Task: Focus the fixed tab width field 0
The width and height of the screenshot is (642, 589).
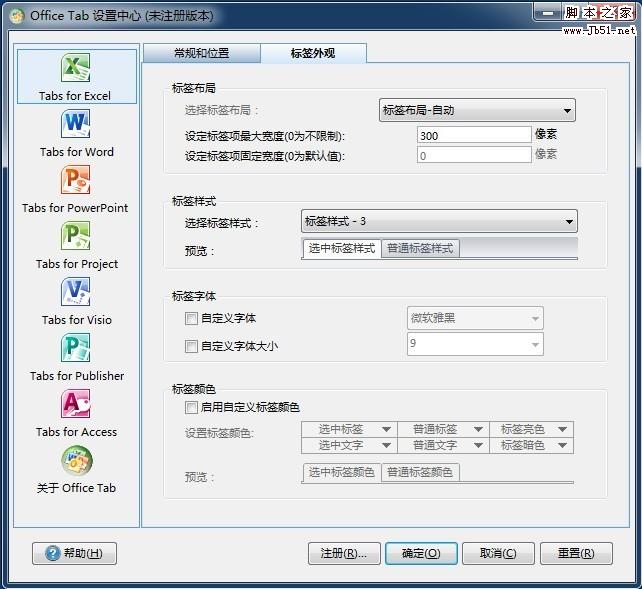Action: (x=474, y=155)
